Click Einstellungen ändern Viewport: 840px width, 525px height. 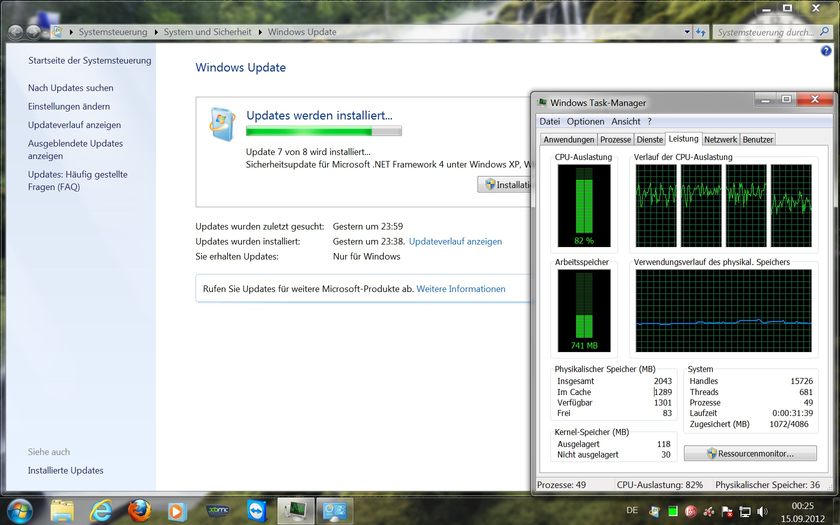[x=69, y=107]
